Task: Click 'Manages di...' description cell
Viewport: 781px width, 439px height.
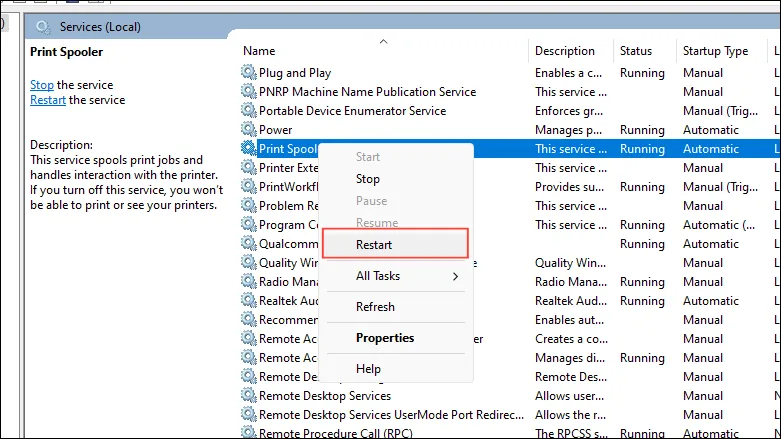Action: [570, 358]
